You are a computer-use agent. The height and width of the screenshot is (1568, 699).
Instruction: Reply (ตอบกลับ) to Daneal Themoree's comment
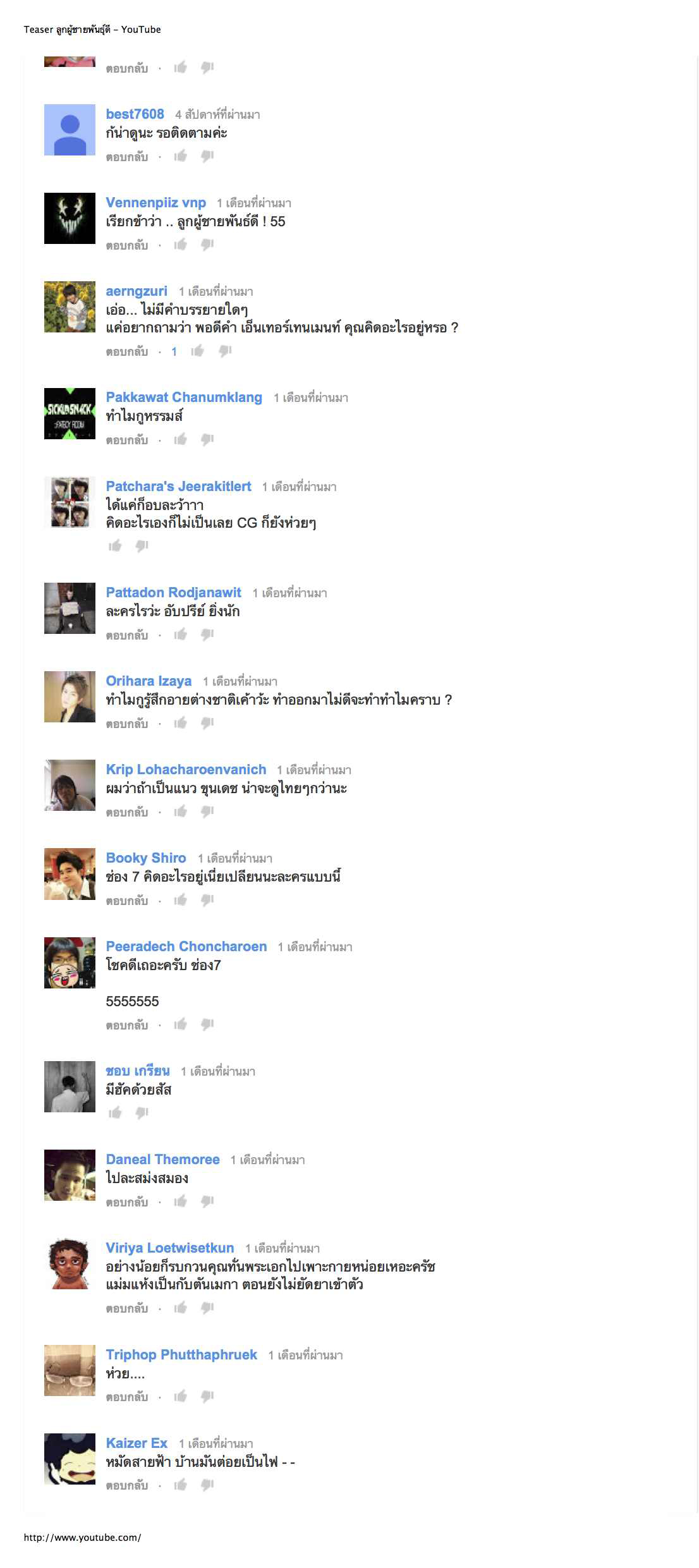tap(127, 1201)
